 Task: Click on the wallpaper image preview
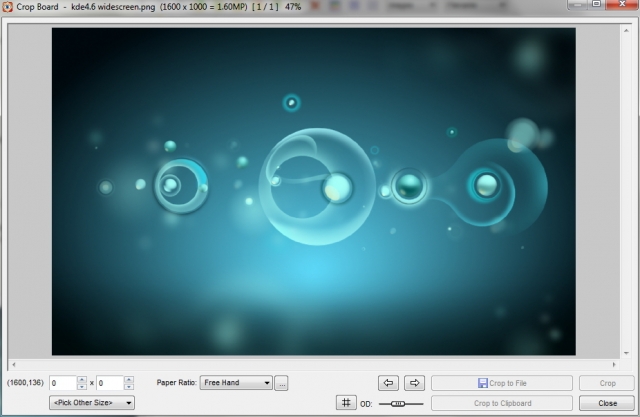[x=313, y=190]
